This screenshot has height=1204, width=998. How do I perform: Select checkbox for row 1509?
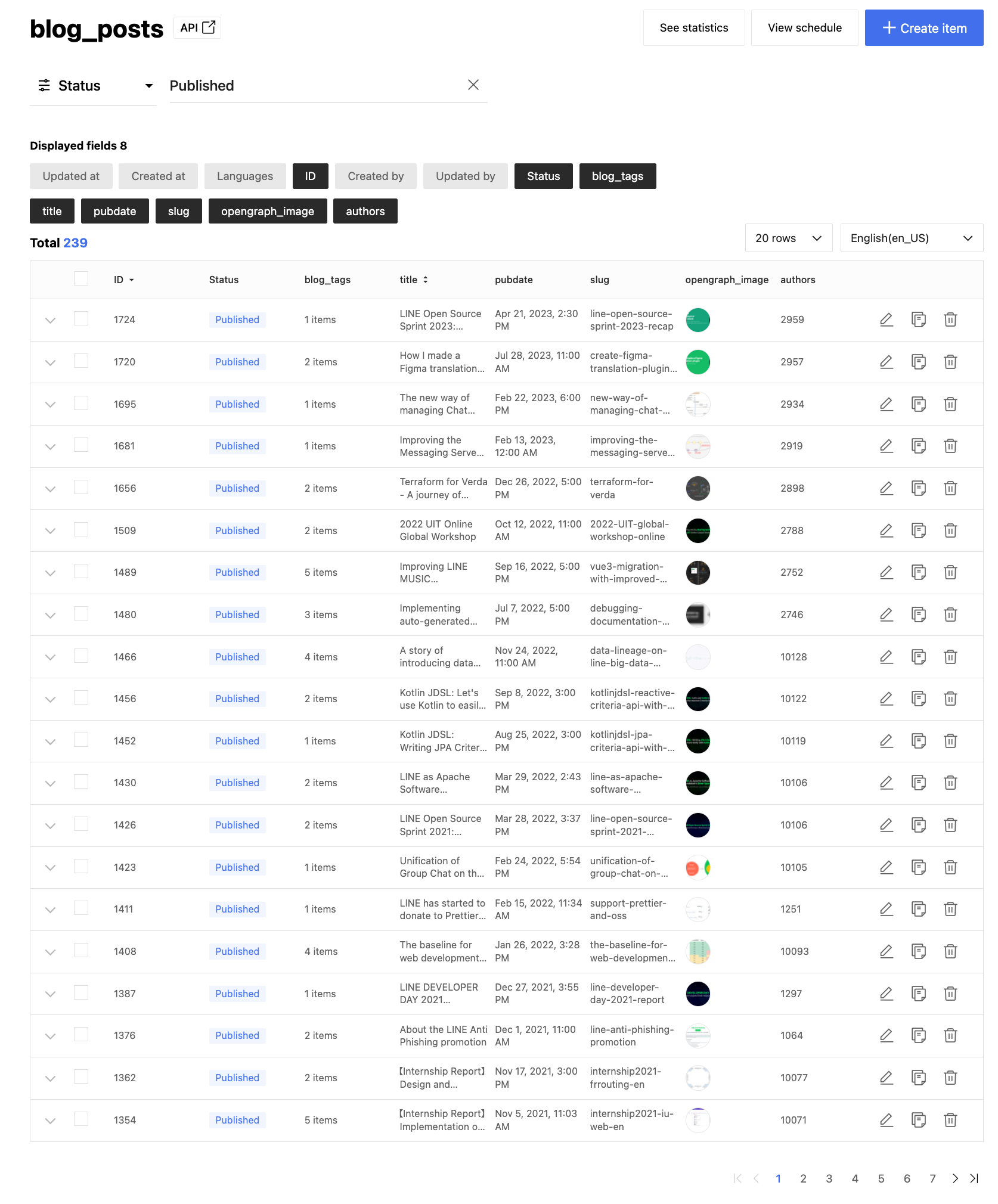tap(81, 529)
